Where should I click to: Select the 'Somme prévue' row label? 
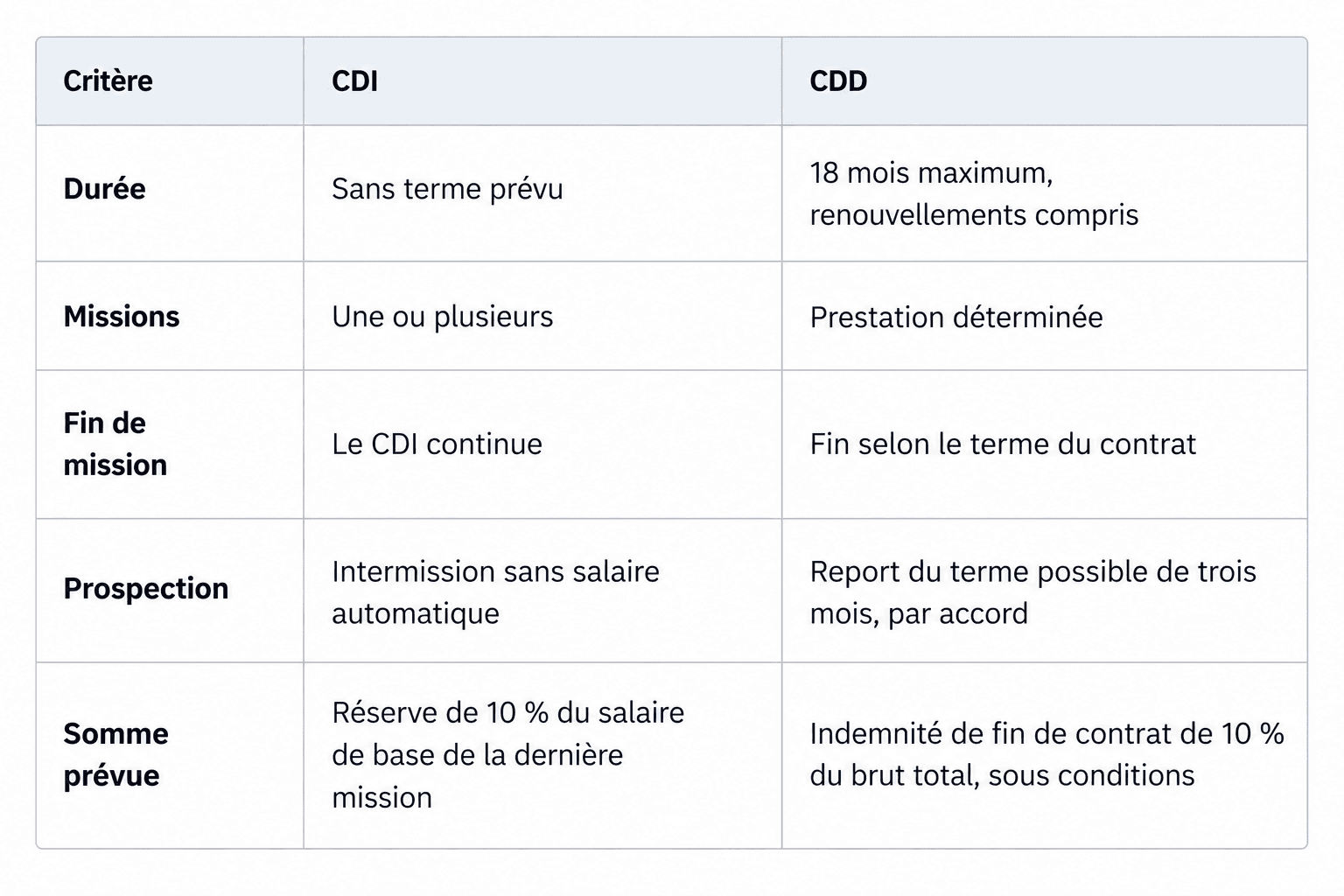(115, 754)
